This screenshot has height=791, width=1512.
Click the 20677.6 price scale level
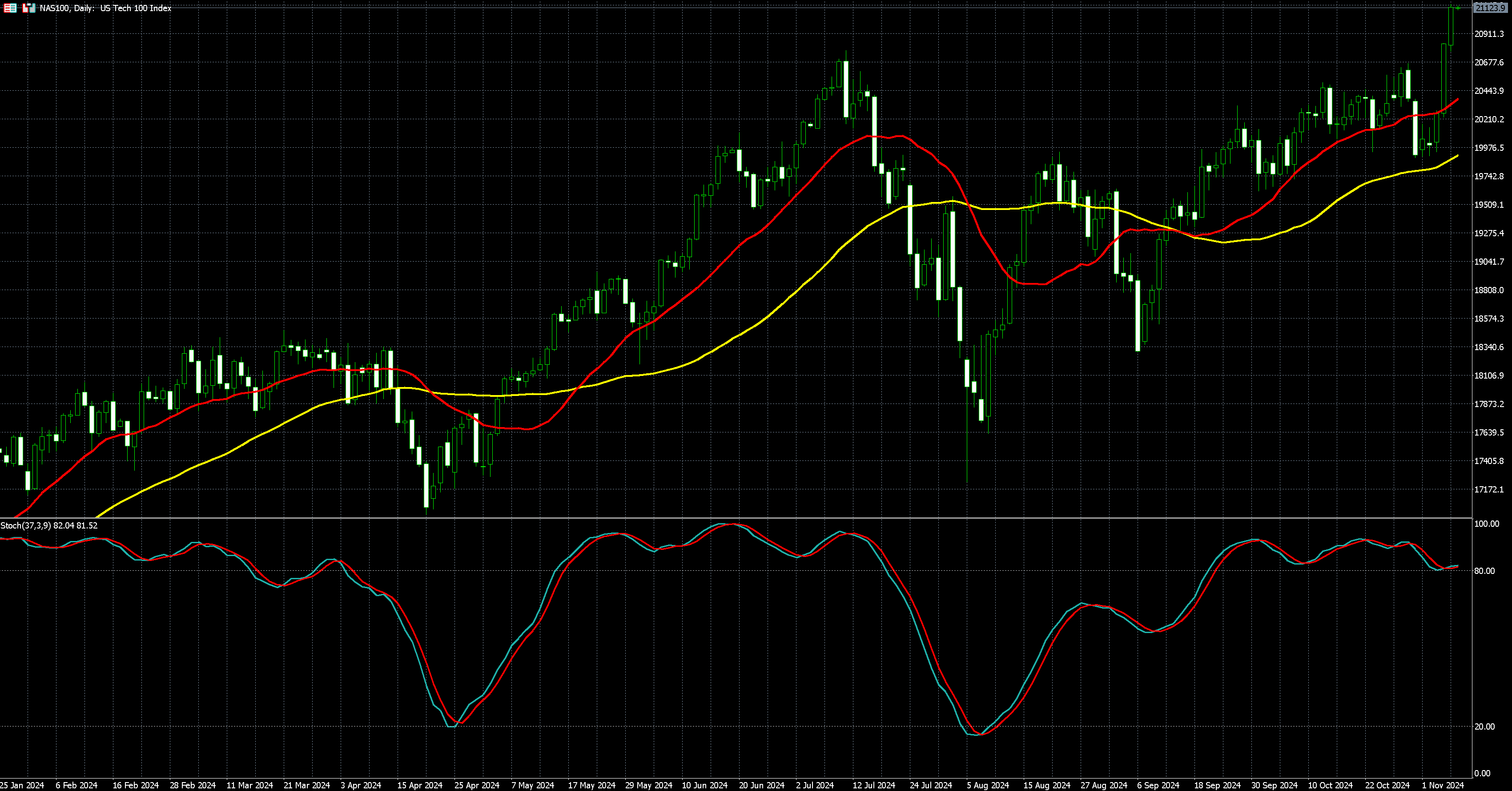coord(1488,62)
